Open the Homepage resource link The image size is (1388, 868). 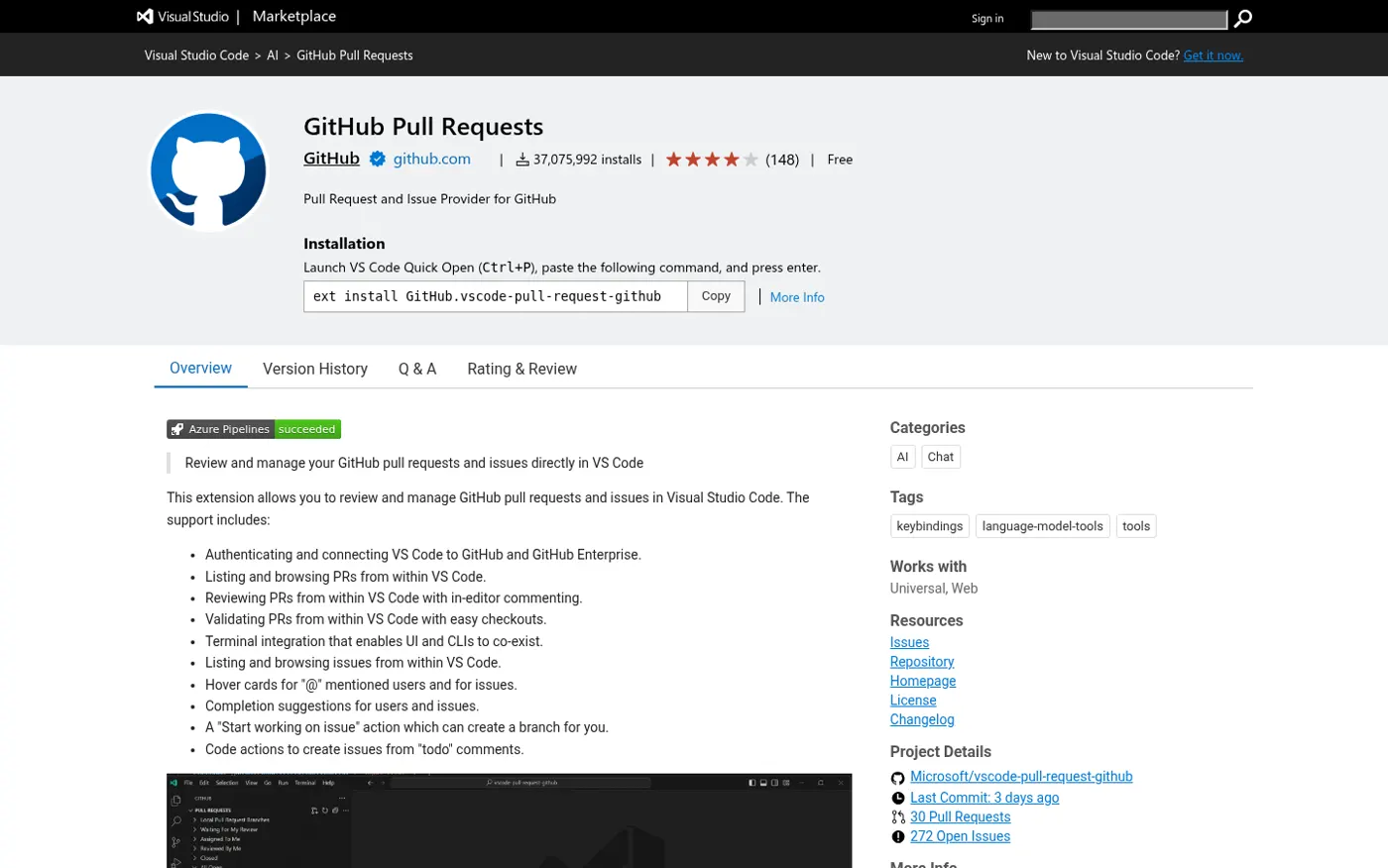923,681
